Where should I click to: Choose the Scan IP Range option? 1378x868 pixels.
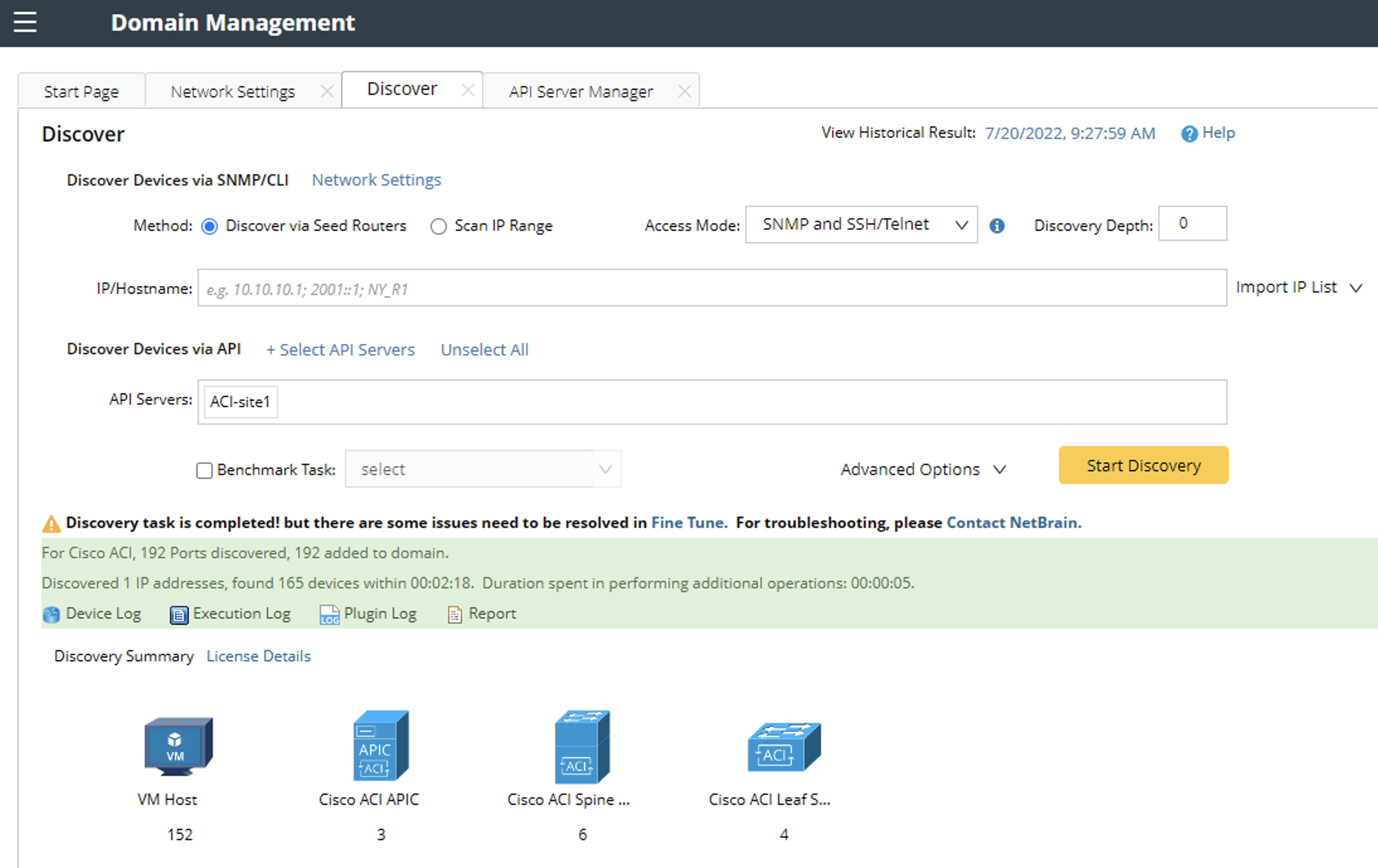point(438,226)
